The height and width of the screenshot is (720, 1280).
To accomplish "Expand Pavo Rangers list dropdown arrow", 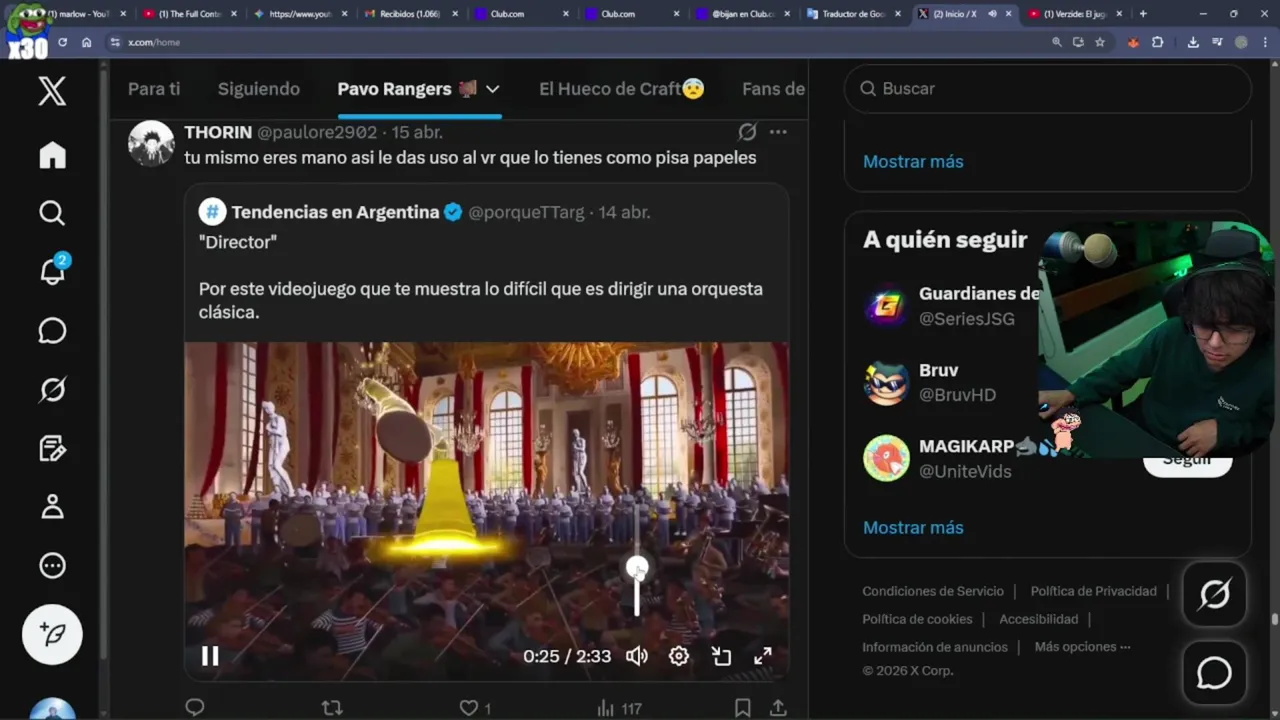I will 492,89.
